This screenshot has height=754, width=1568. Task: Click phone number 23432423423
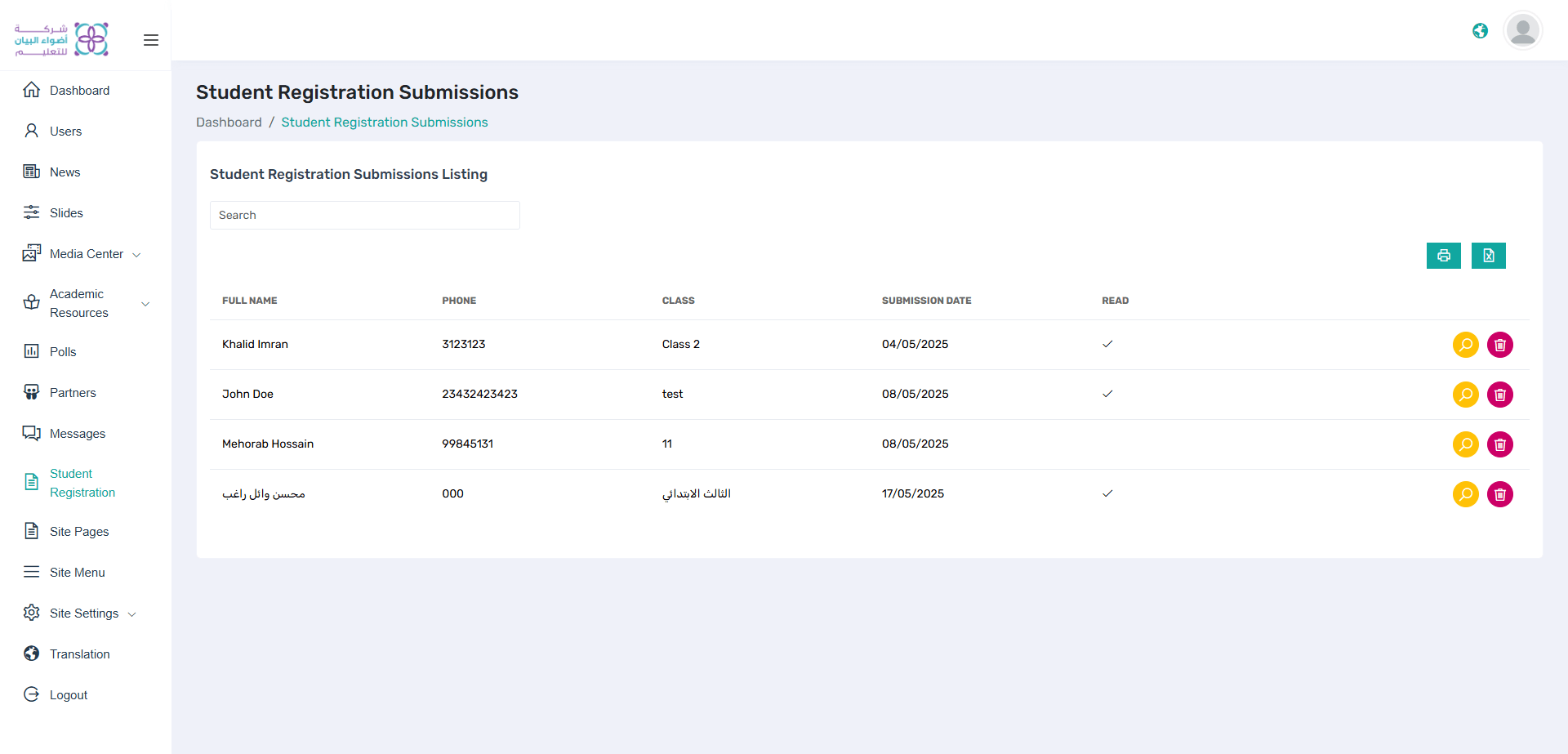click(x=479, y=394)
